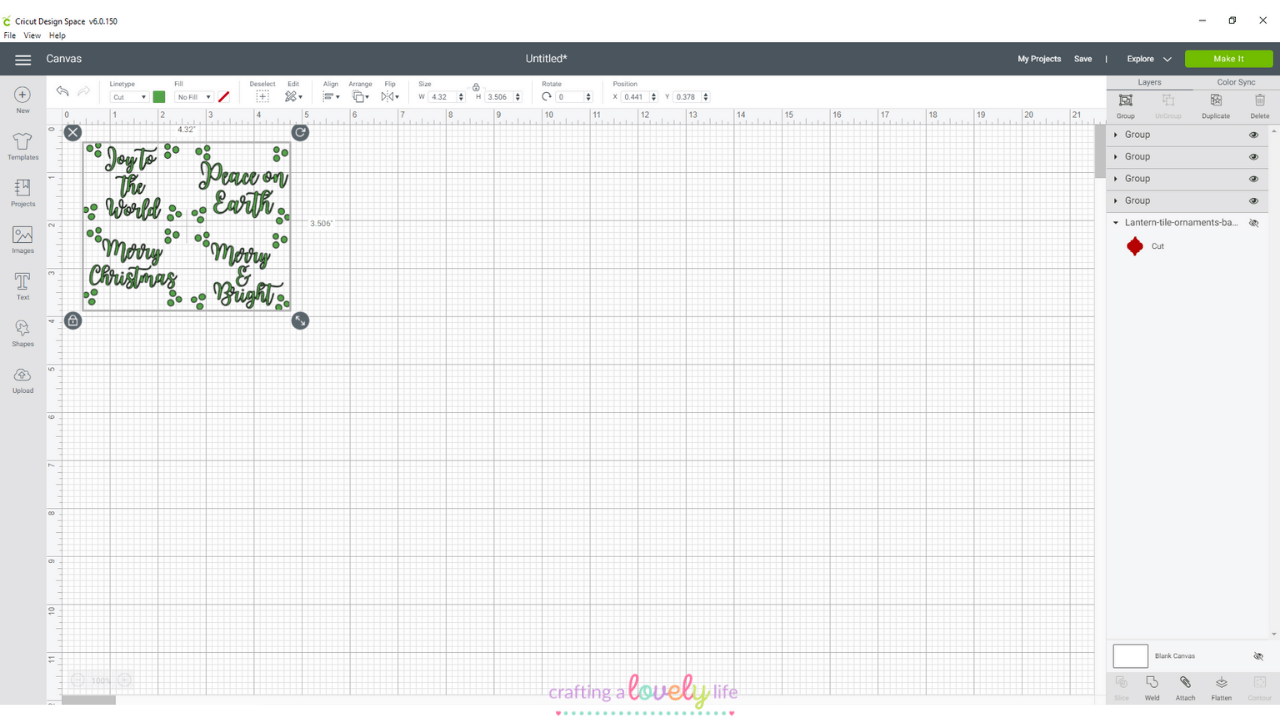Click the white Blank Canvas color swatch

[1131, 656]
